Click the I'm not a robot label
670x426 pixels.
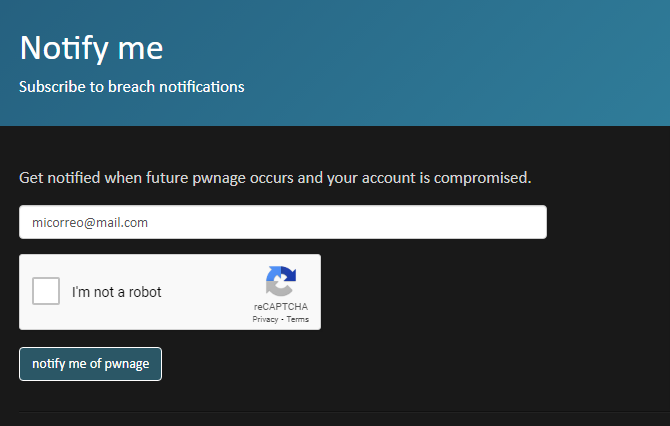pyautogui.click(x=116, y=292)
